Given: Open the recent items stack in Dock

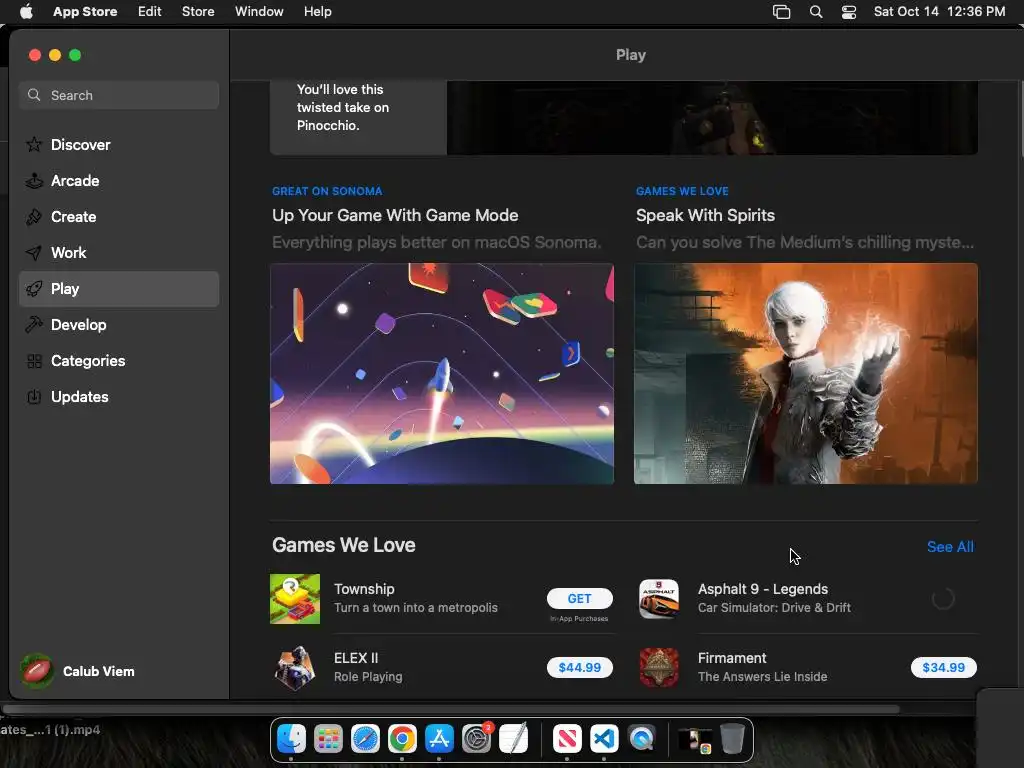Looking at the screenshot, I should tap(695, 739).
